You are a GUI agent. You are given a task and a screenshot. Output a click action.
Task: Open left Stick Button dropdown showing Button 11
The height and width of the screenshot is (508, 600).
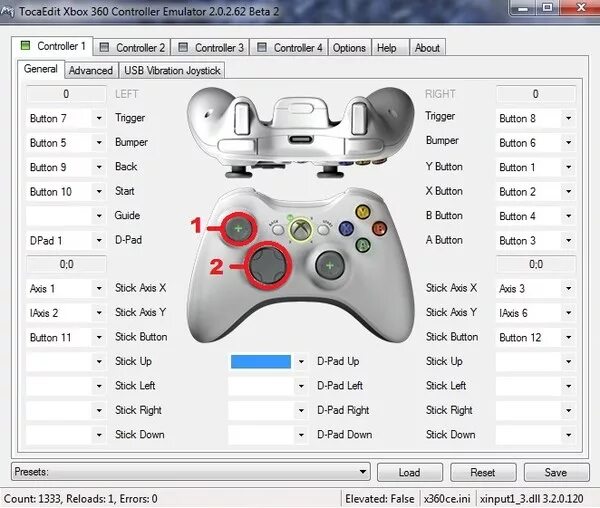coord(66,337)
